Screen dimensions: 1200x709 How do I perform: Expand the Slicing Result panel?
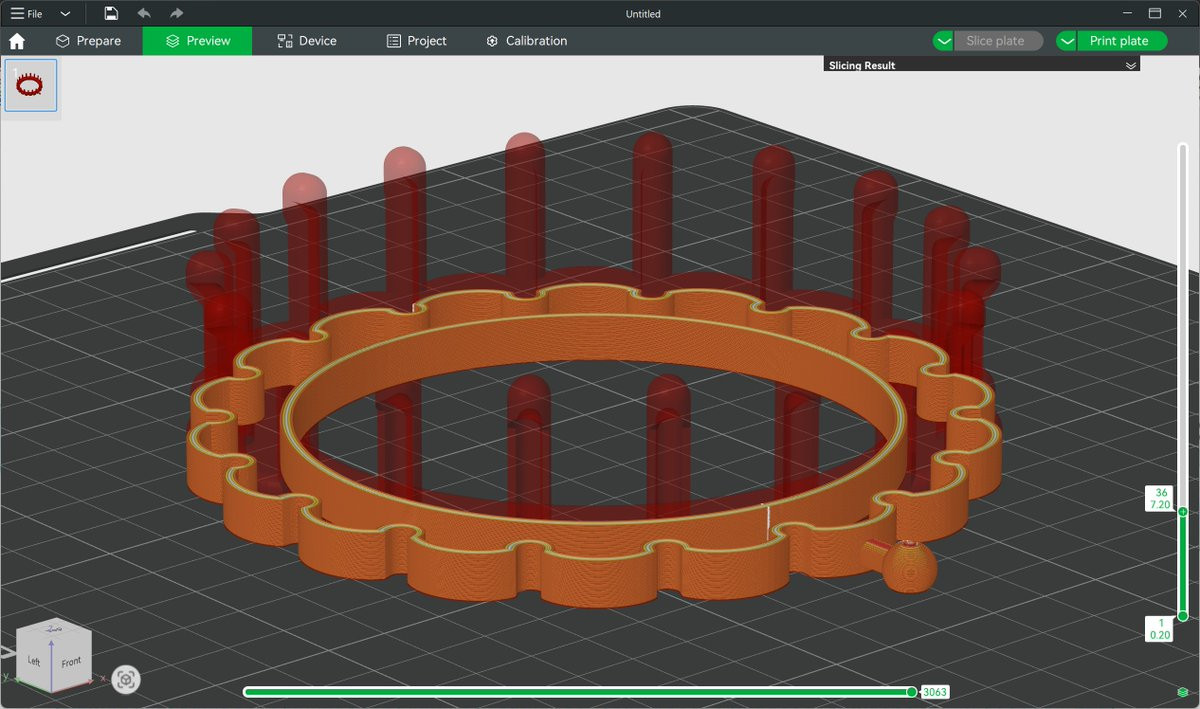tap(1131, 65)
